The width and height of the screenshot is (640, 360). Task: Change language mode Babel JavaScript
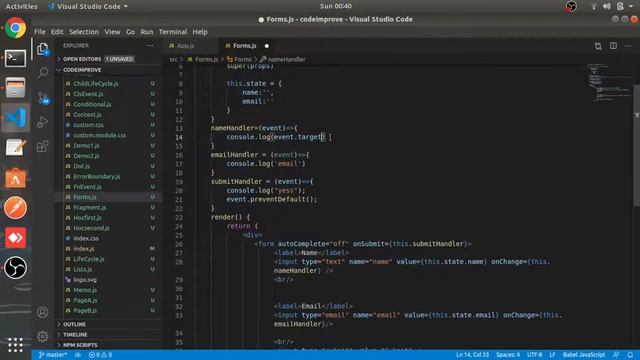pos(584,355)
